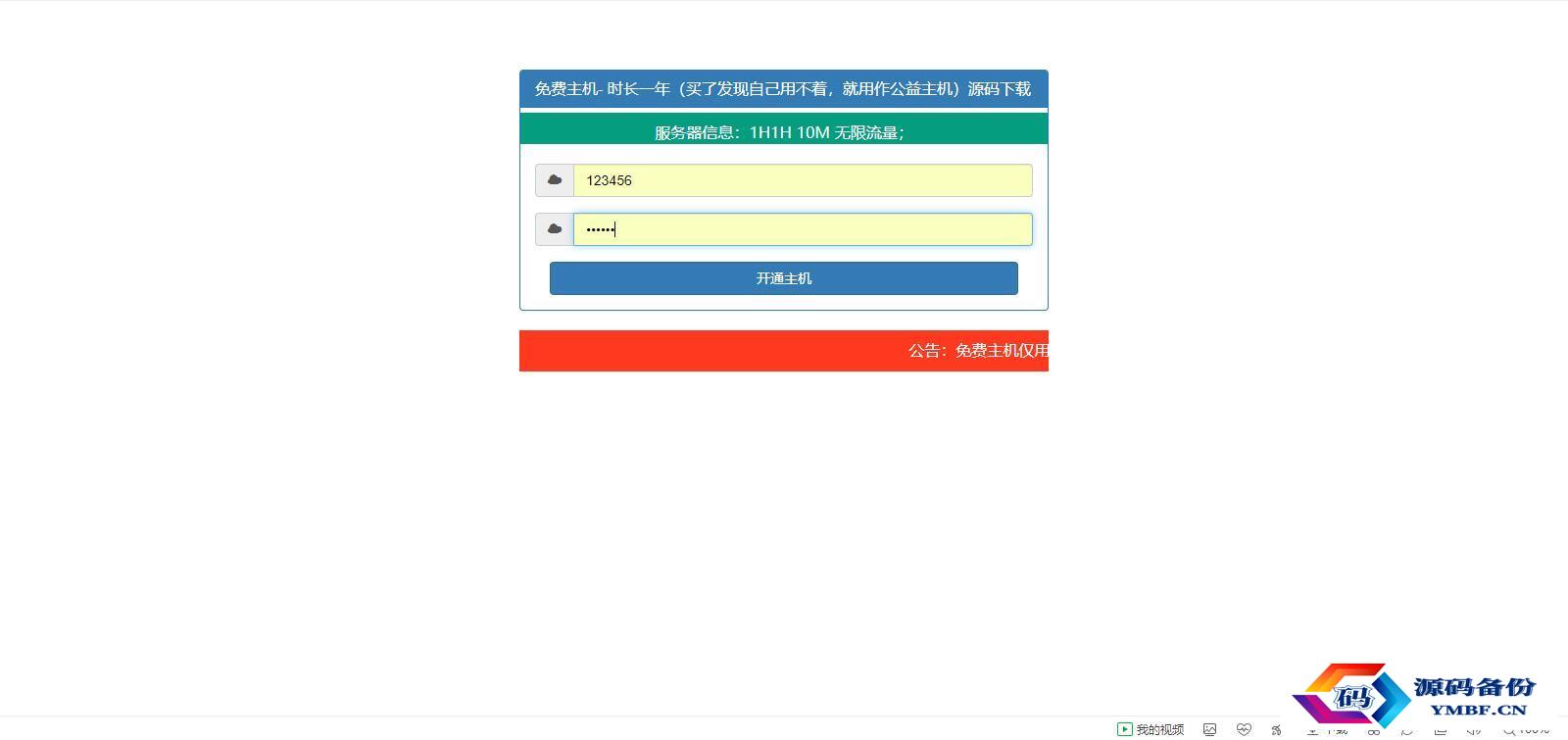This screenshot has width=1568, height=740.
Task: Click the password field with masked dots
Action: click(x=803, y=229)
